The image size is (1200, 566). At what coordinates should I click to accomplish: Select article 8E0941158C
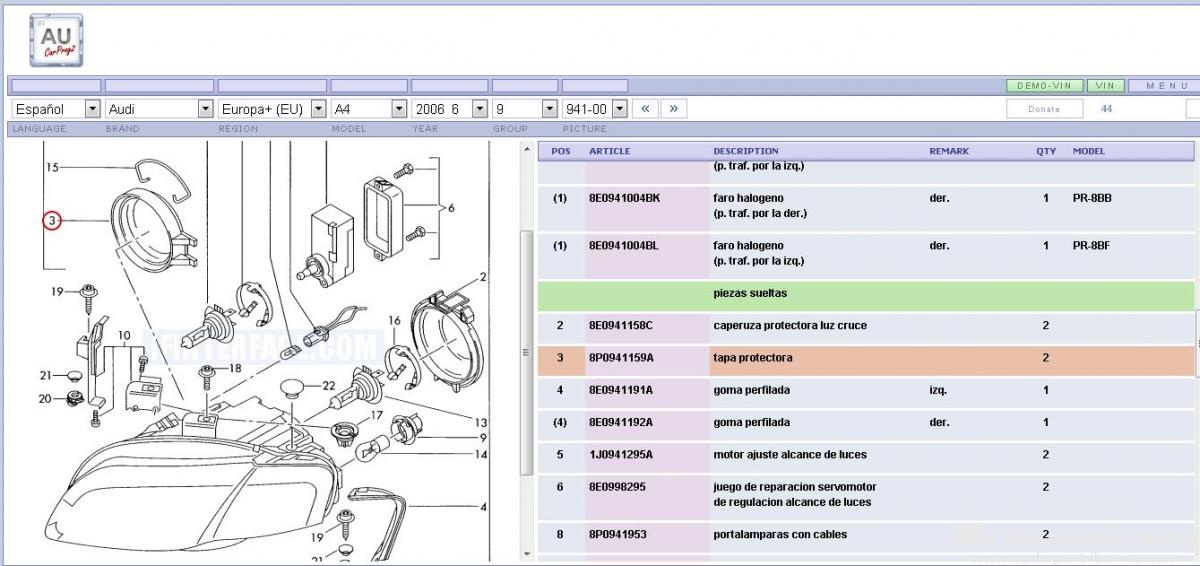pos(621,326)
